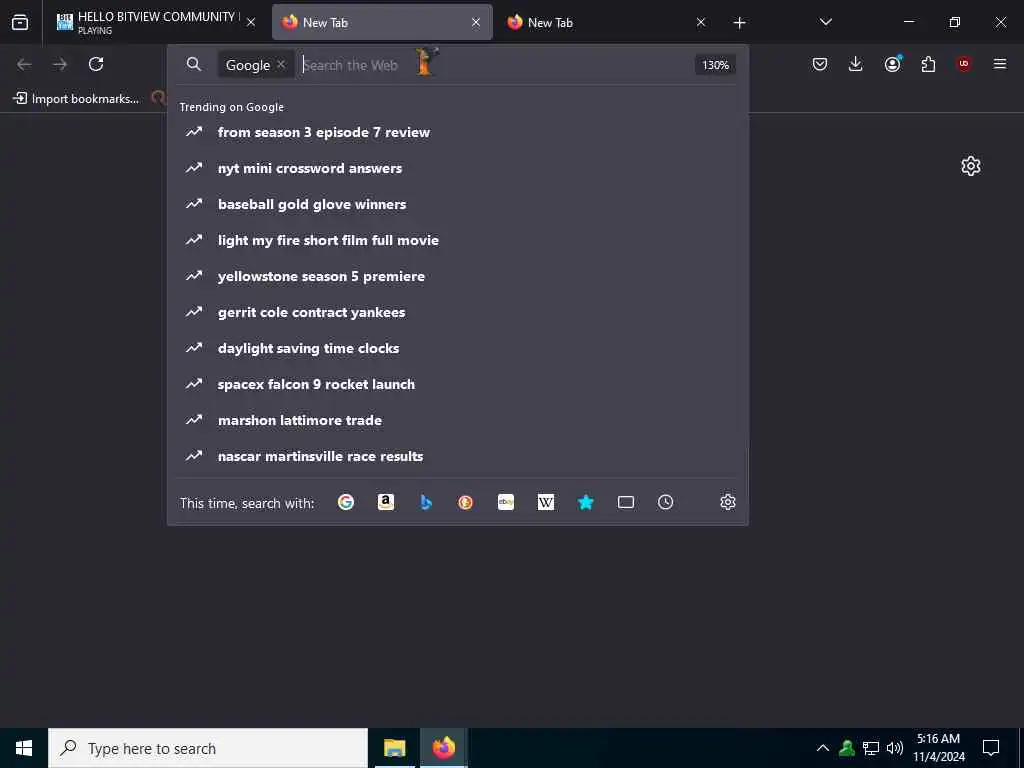
Task: Open the Extensions puzzle-piece menu
Action: click(928, 64)
